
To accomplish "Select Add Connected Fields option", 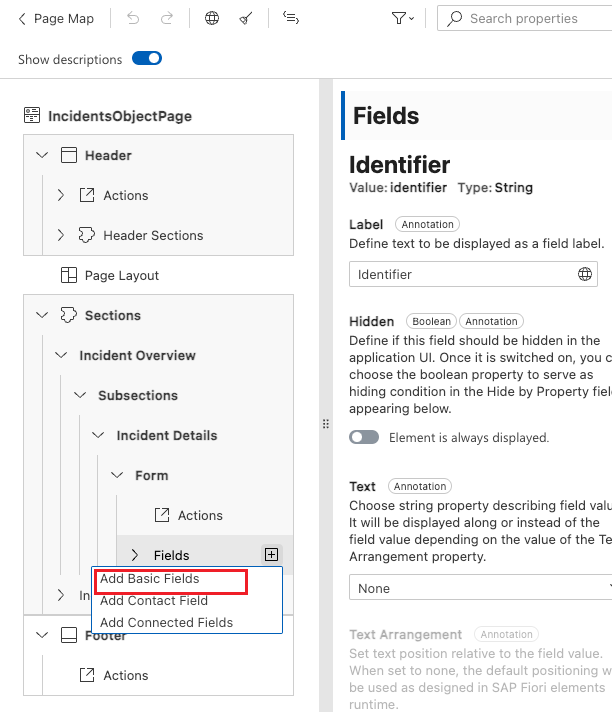I will pyautogui.click(x=166, y=622).
